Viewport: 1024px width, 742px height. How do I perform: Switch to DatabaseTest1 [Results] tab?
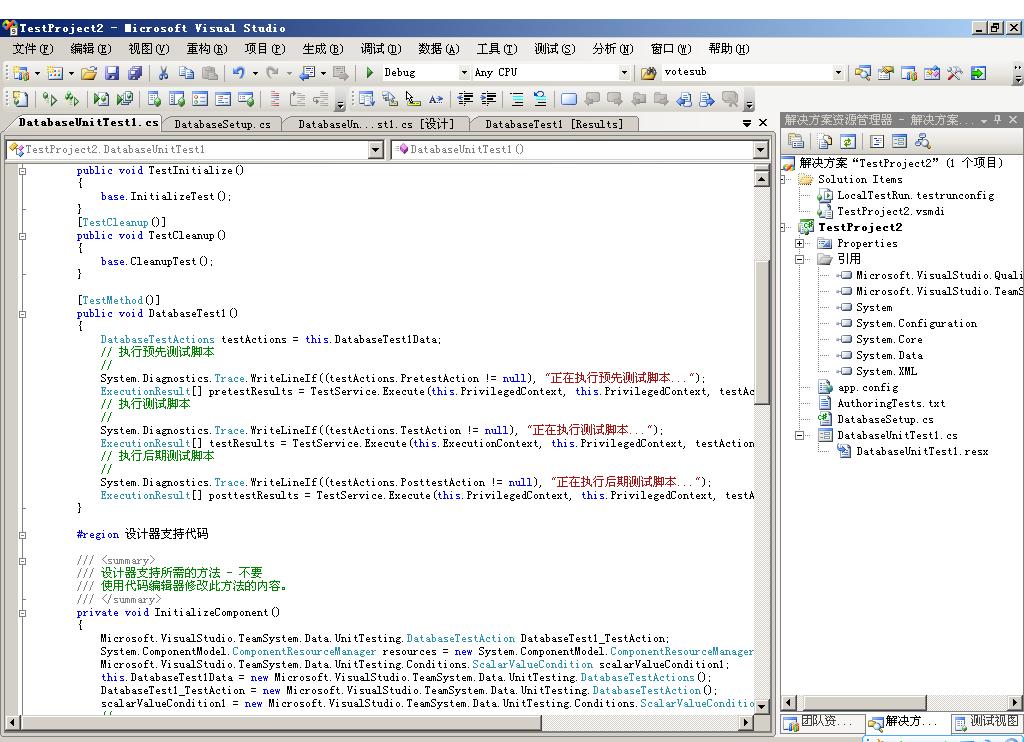coord(554,124)
